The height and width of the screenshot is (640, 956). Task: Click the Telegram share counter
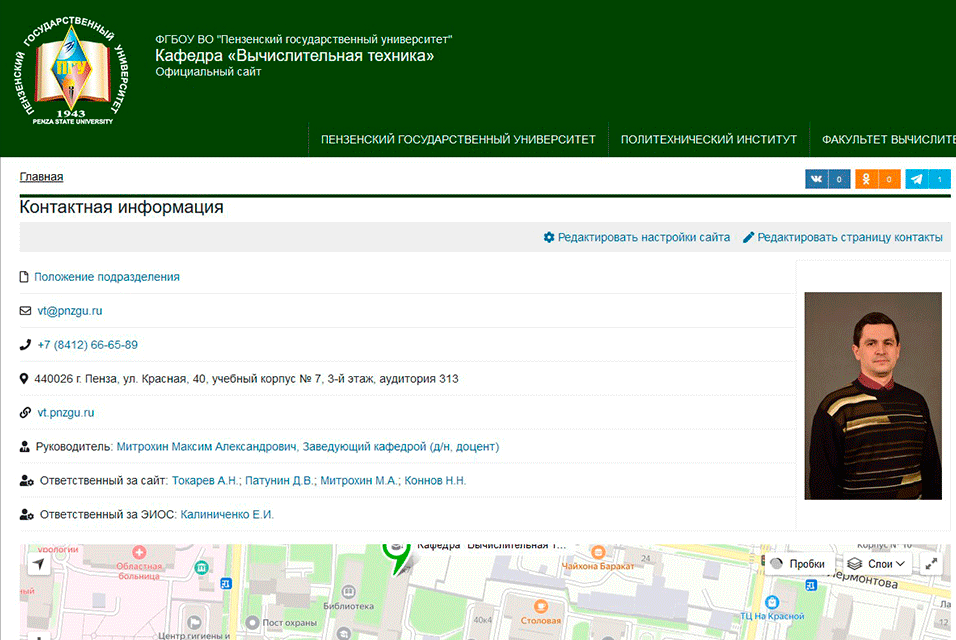[940, 179]
